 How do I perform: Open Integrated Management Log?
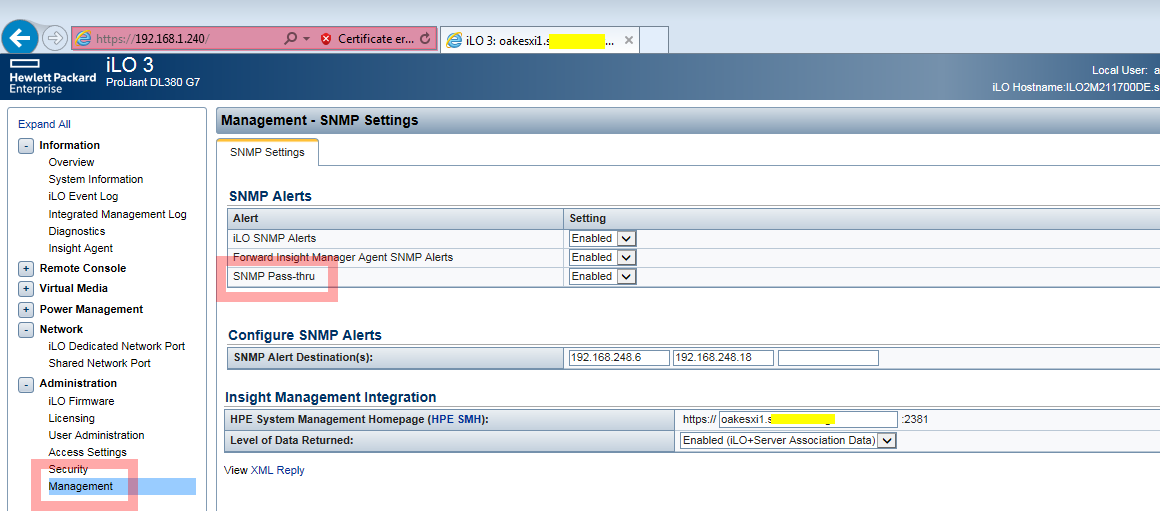click(x=117, y=214)
